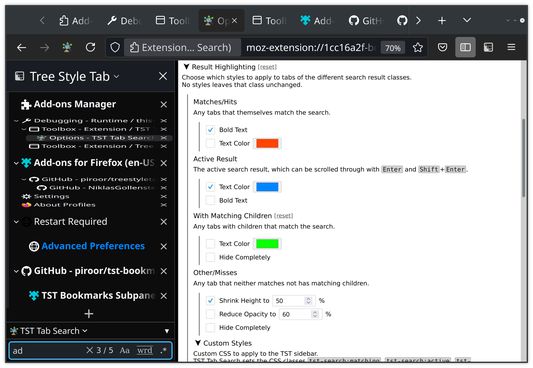Reset With Matching Children settings

point(283,216)
